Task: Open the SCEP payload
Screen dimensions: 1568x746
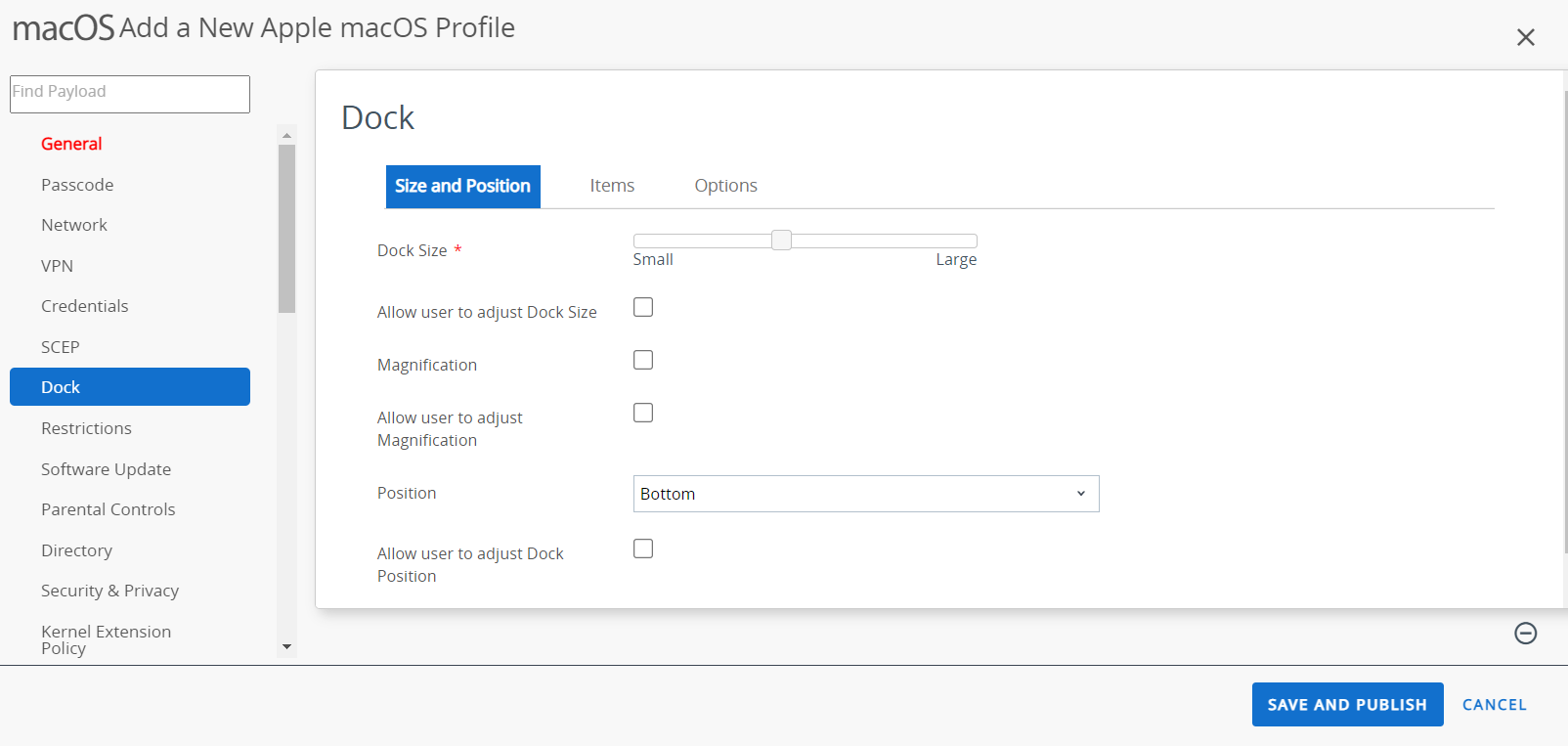Action: [60, 347]
